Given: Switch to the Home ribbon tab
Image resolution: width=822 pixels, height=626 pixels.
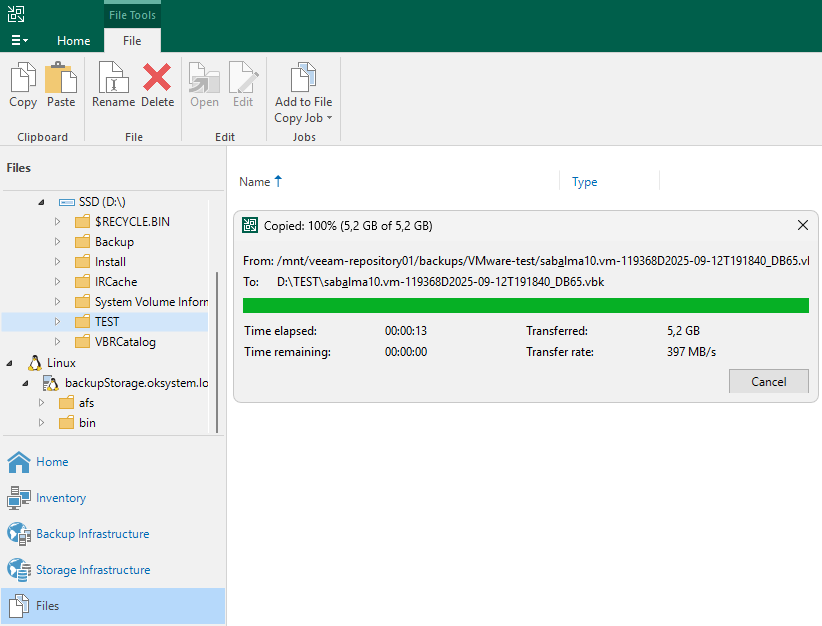Looking at the screenshot, I should tap(73, 41).
